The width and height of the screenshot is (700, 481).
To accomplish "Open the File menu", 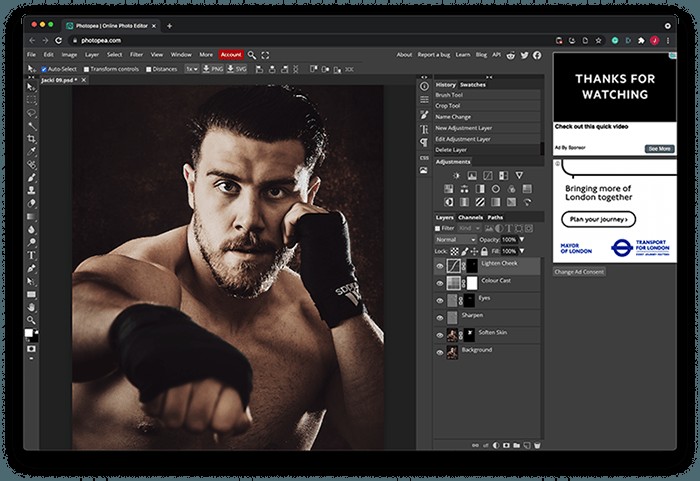I will point(31,55).
